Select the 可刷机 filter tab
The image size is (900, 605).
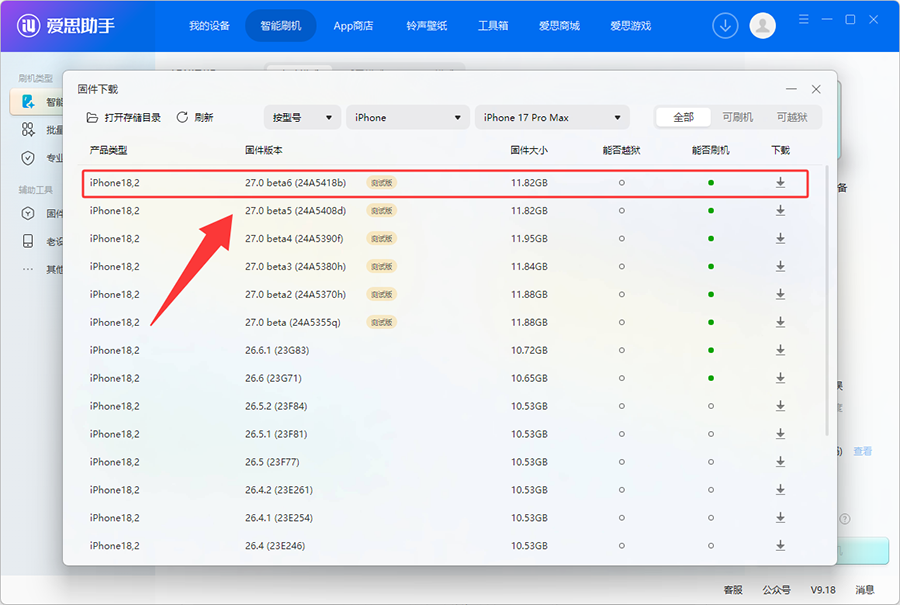tap(738, 118)
